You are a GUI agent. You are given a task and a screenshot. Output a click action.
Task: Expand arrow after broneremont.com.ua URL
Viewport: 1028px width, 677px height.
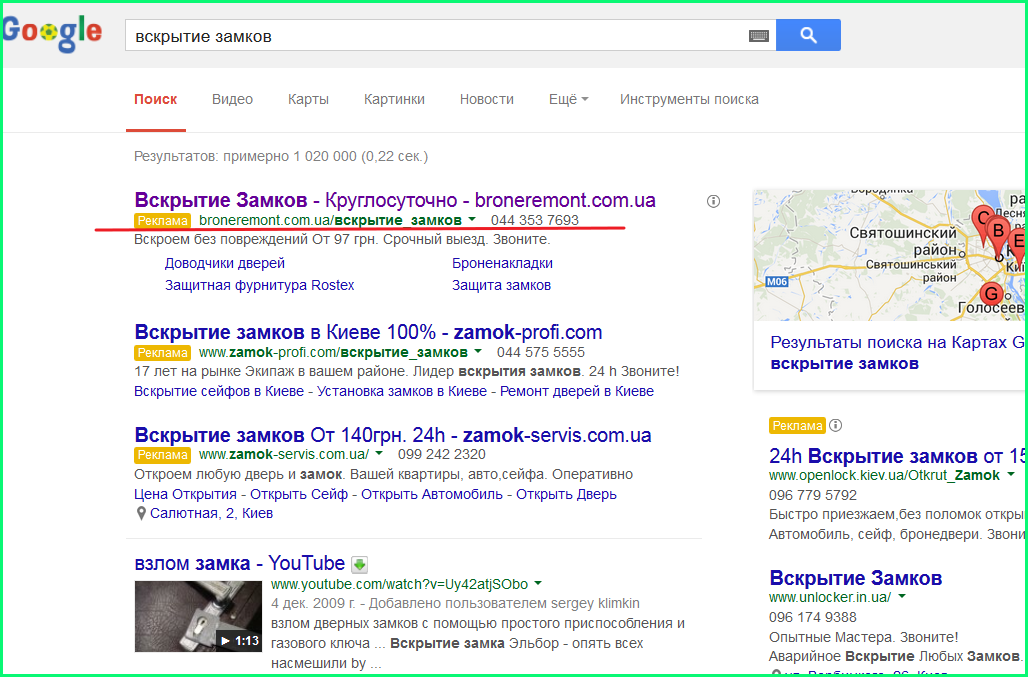473,220
